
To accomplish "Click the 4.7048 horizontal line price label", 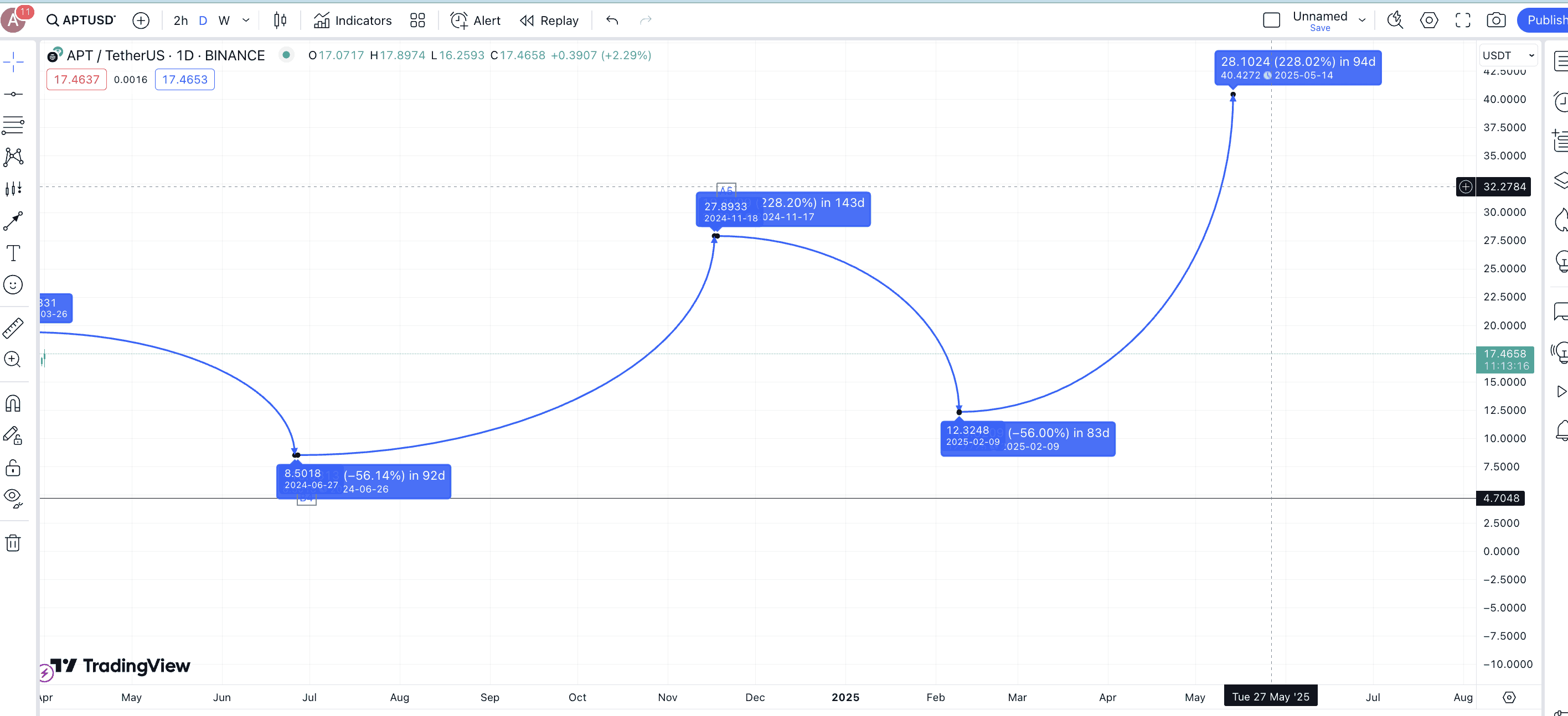I will coord(1500,498).
